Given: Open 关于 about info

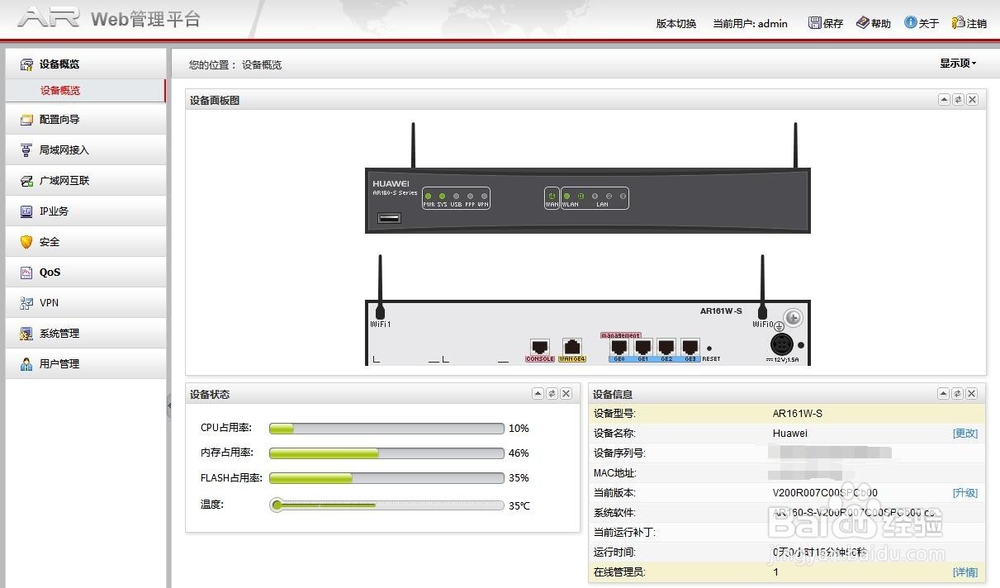Looking at the screenshot, I should [x=922, y=23].
